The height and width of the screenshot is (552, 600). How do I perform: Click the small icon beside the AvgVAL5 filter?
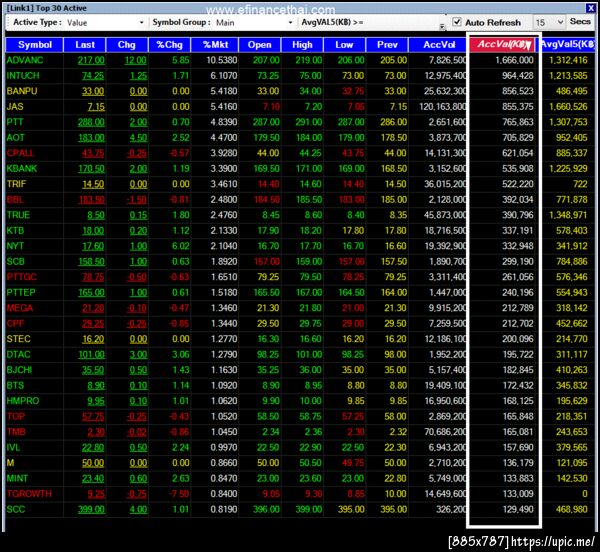click(442, 26)
